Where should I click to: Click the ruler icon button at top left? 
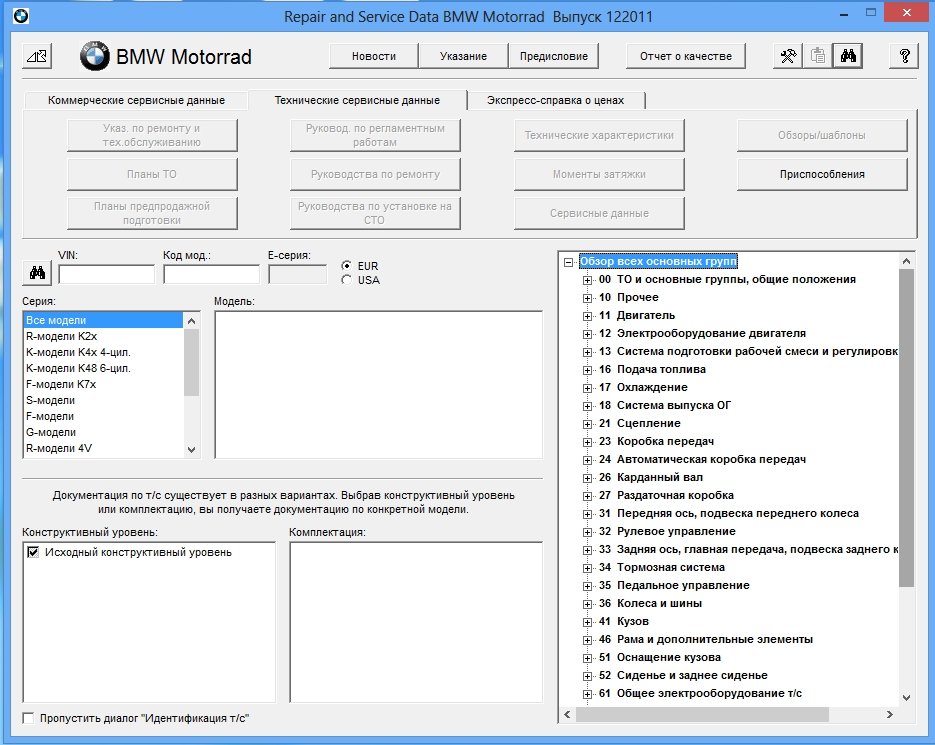tap(37, 56)
